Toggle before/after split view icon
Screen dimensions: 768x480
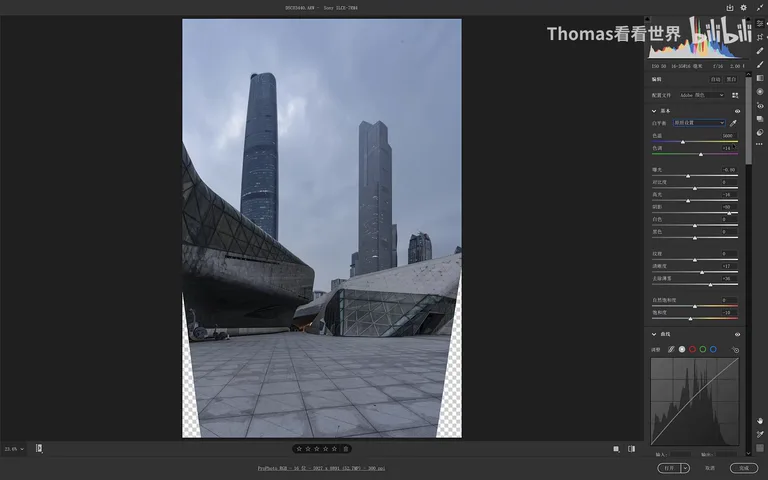(631, 449)
